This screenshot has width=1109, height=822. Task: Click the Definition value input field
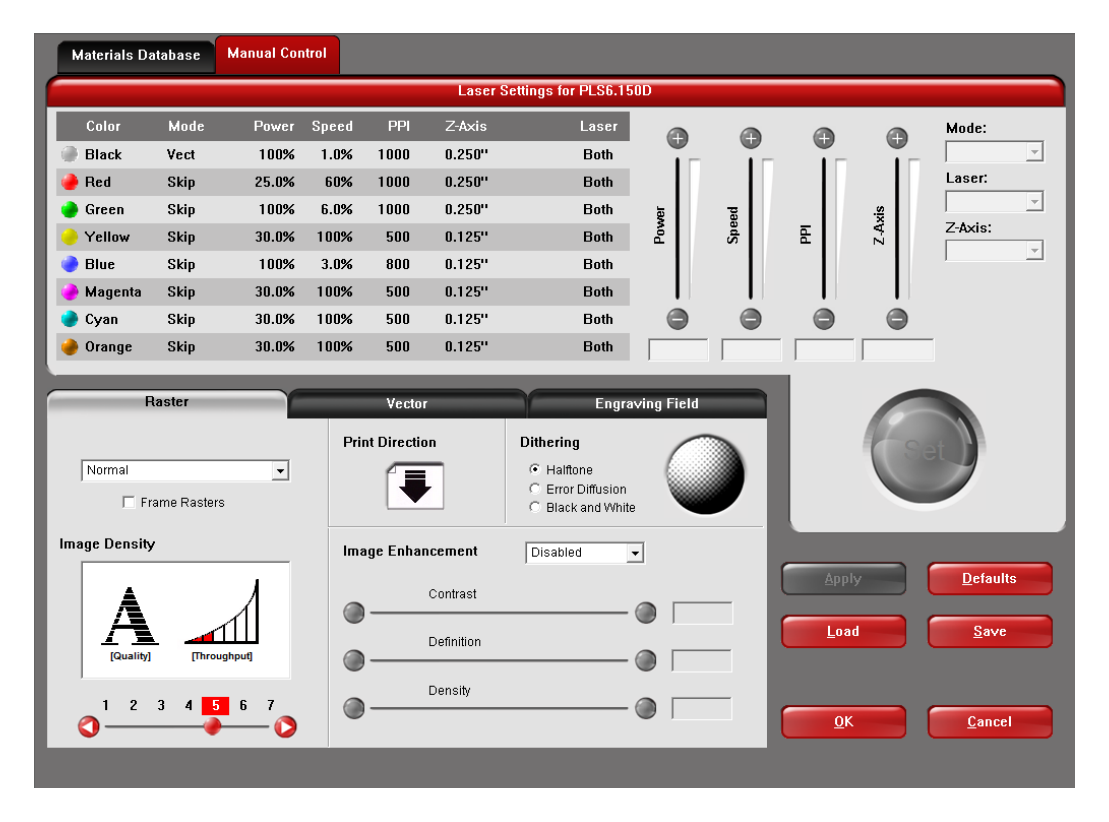point(702,661)
